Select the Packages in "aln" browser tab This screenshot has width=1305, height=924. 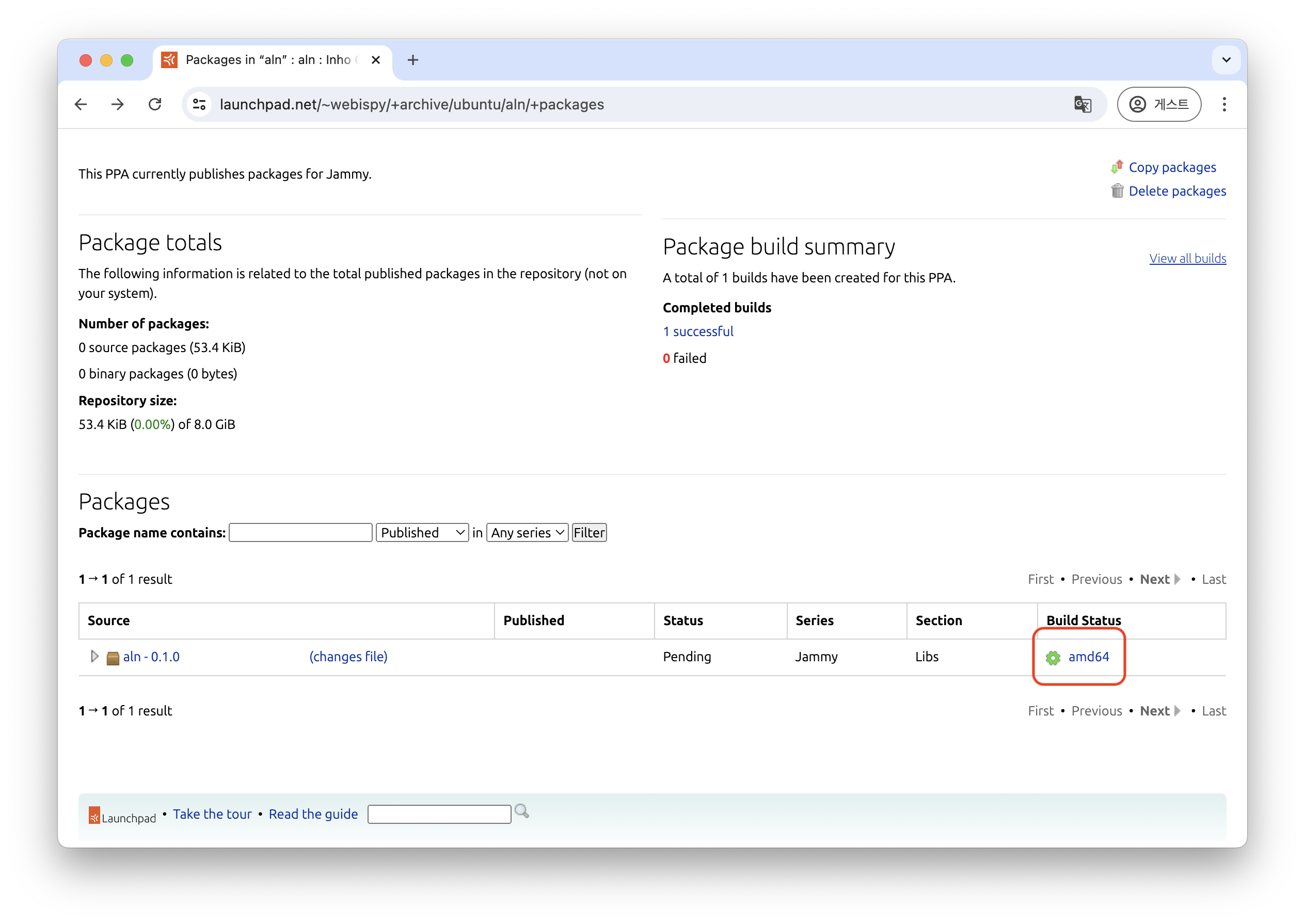click(272, 60)
